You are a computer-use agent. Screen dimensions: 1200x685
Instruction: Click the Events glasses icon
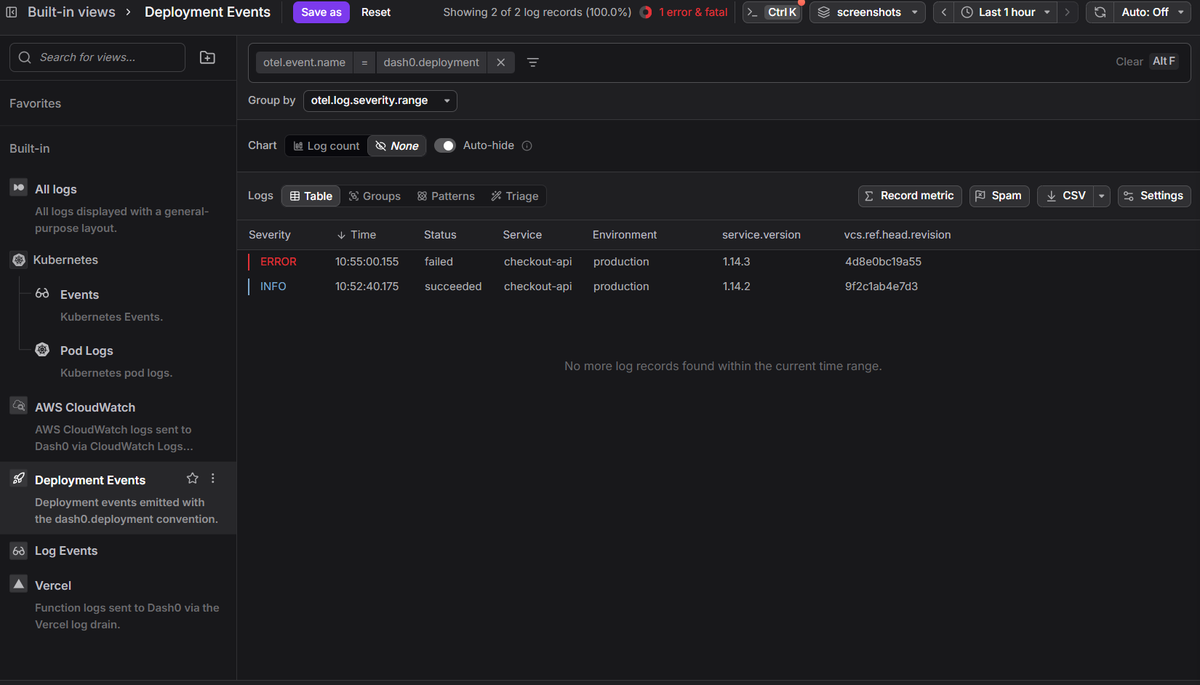42,294
